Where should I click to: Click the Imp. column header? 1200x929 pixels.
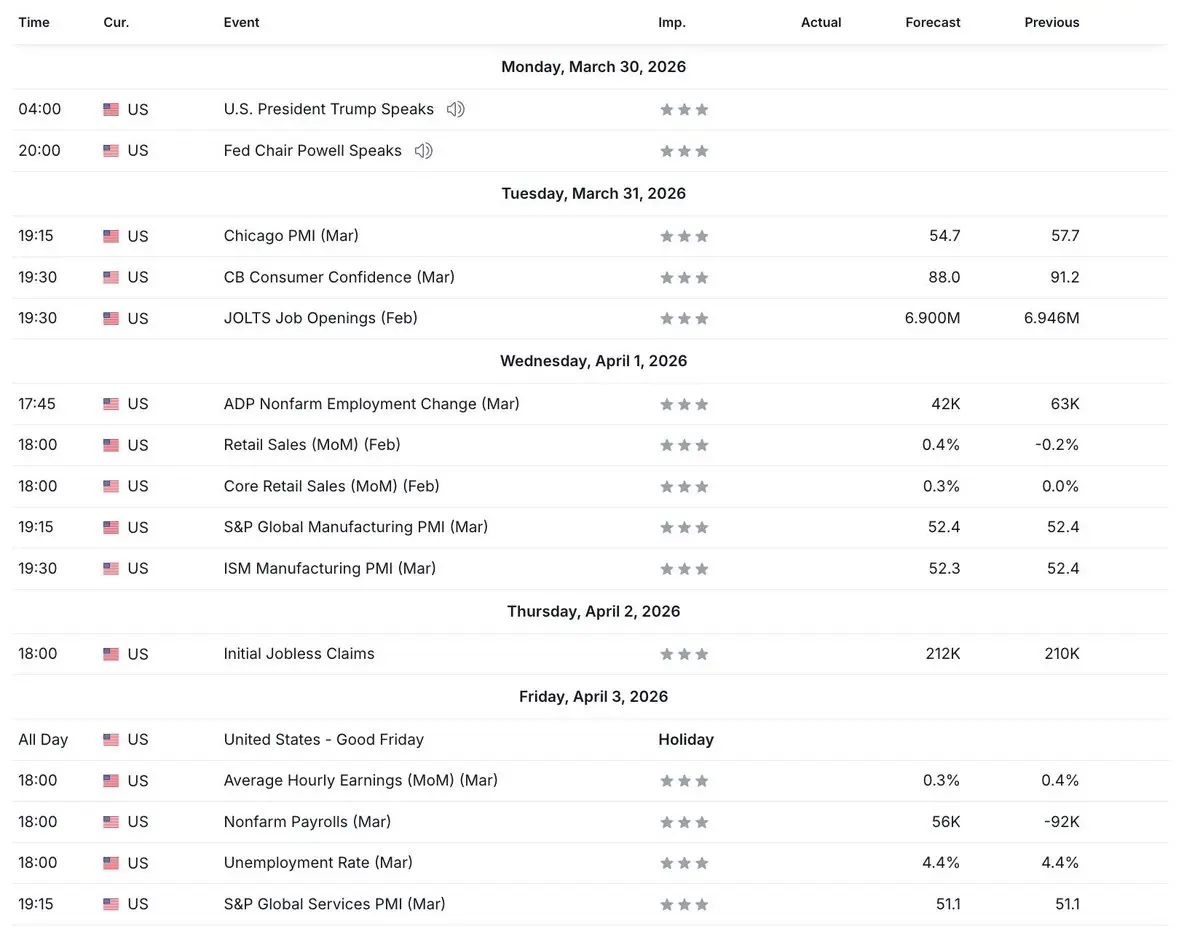click(x=672, y=22)
